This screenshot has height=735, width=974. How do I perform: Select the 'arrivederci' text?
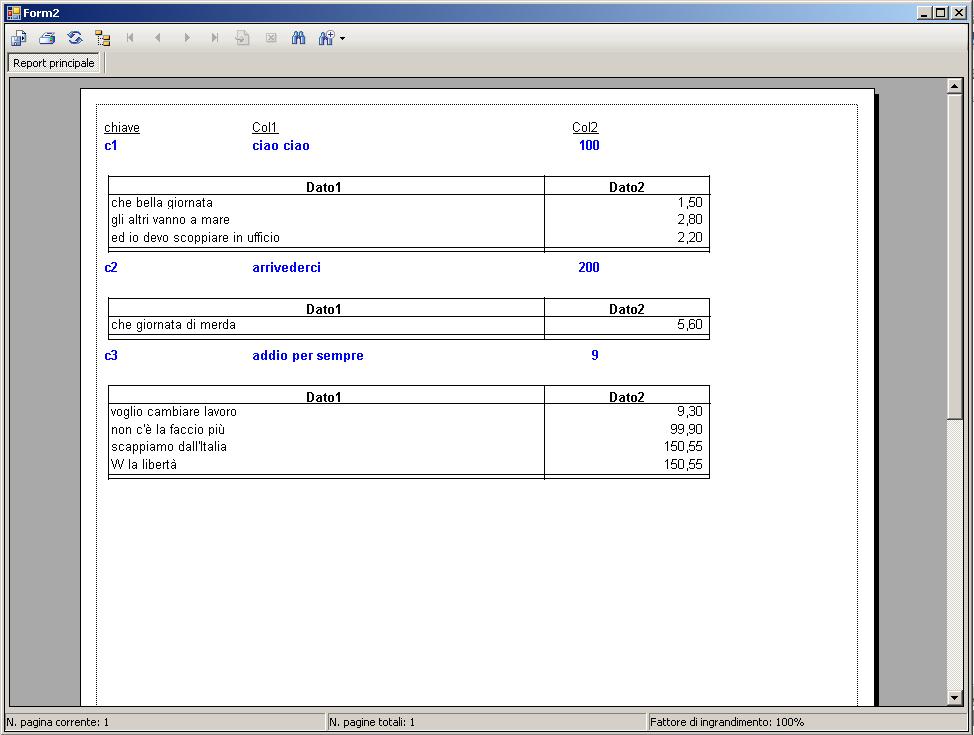(x=286, y=267)
